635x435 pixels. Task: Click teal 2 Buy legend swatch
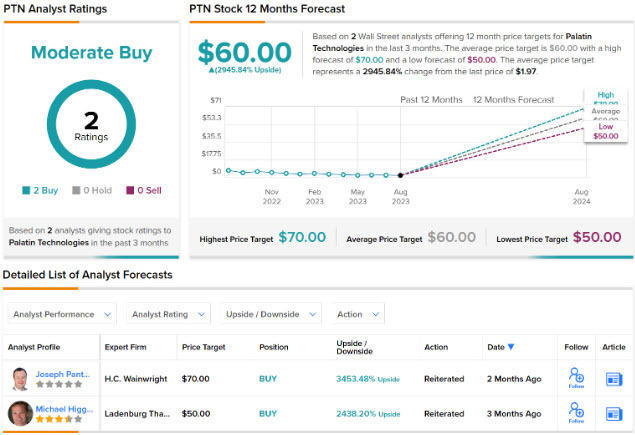26,190
